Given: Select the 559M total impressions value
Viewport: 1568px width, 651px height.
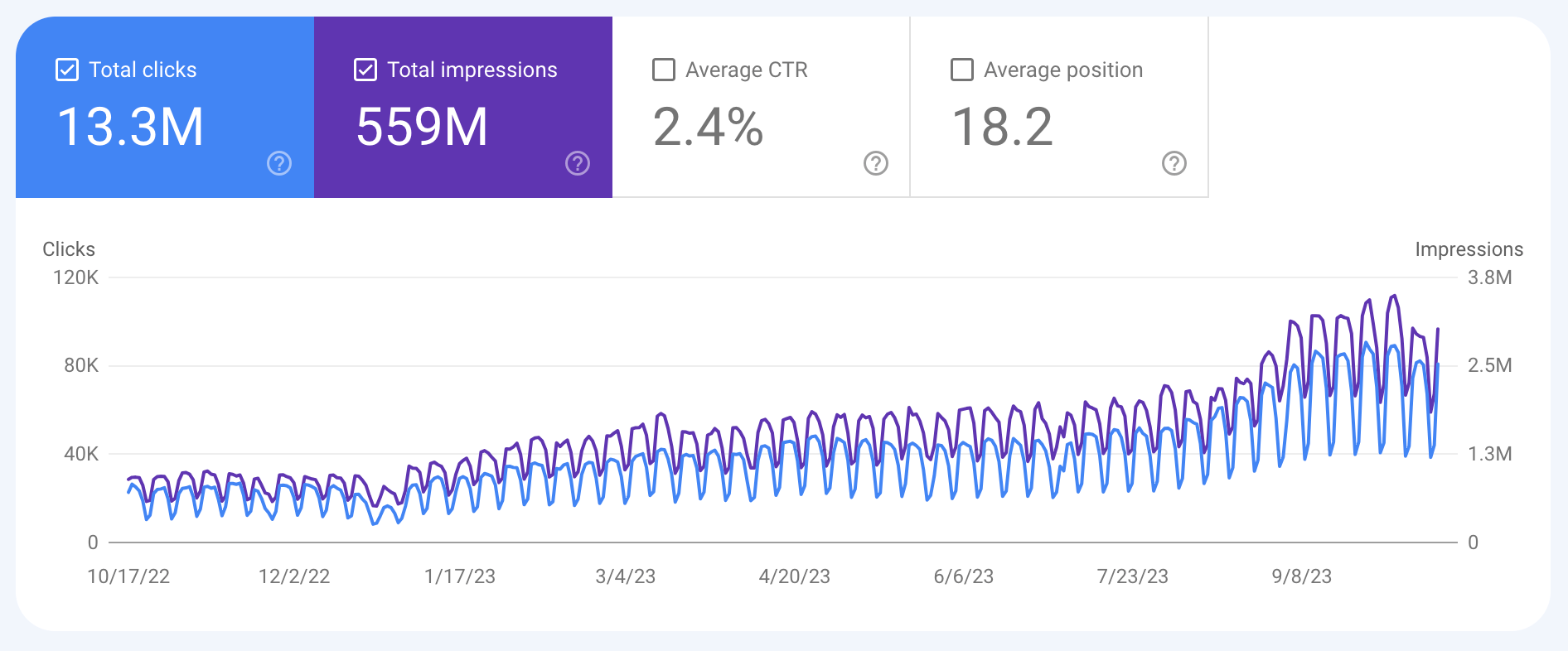Looking at the screenshot, I should 422,127.
